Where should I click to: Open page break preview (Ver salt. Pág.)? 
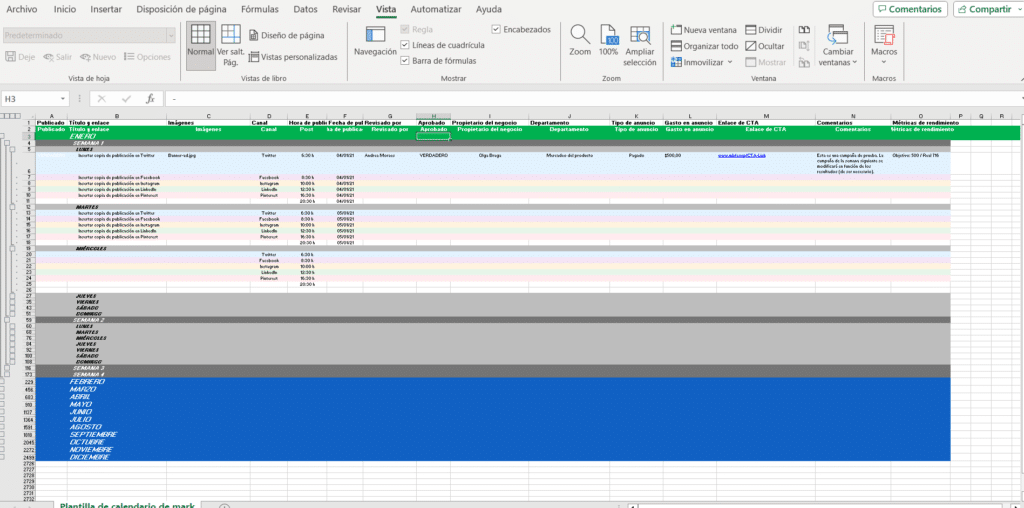point(231,45)
